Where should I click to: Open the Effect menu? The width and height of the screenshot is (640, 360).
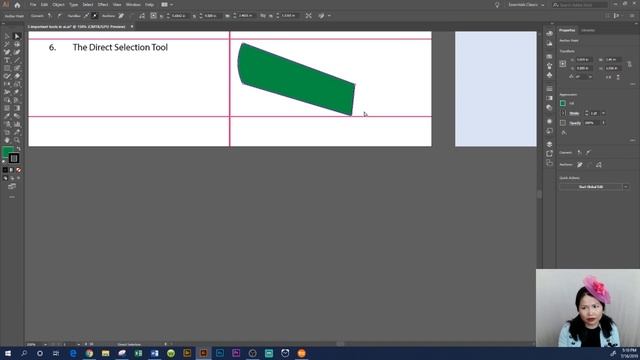pyautogui.click(x=103, y=5)
